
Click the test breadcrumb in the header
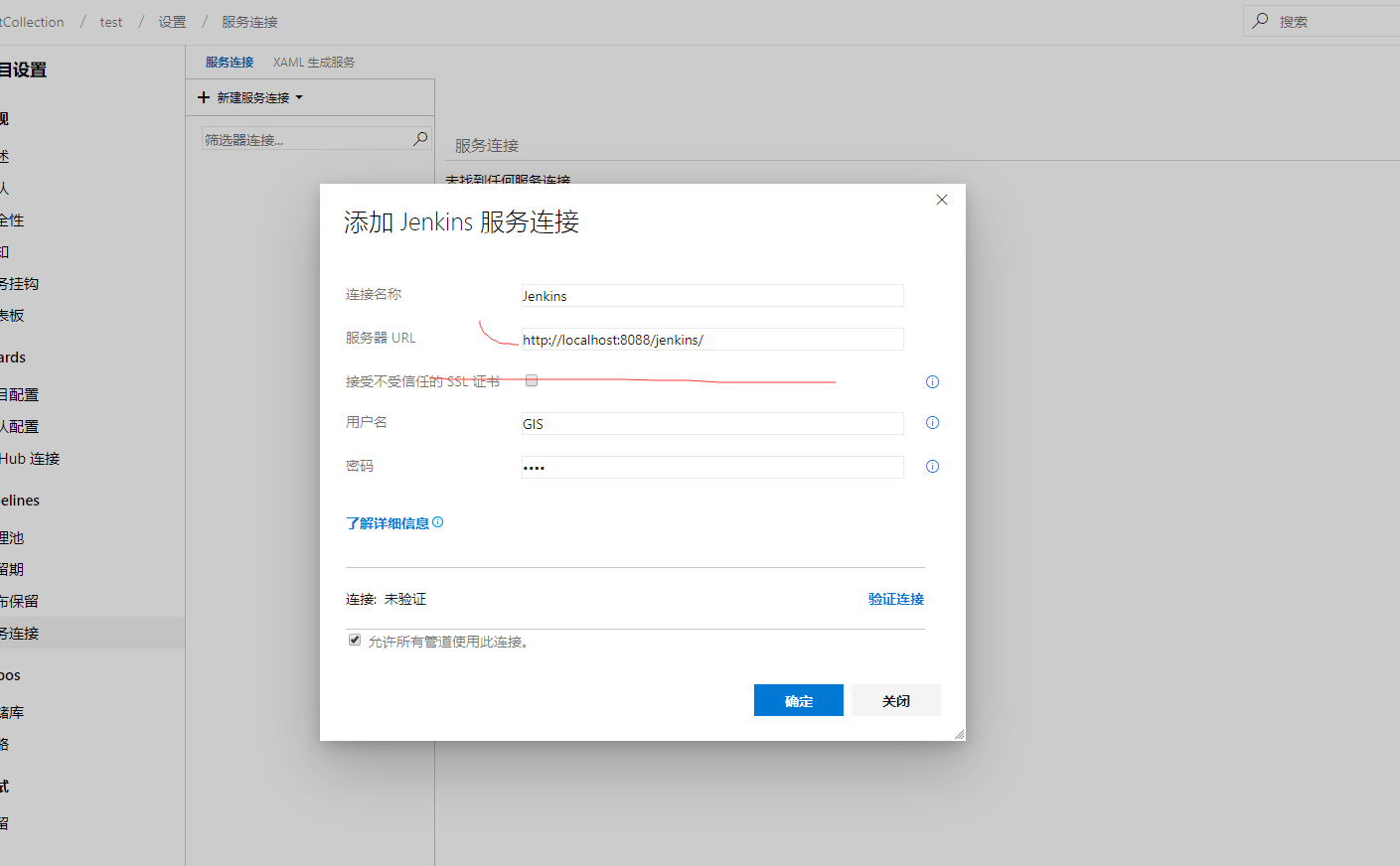(x=111, y=22)
